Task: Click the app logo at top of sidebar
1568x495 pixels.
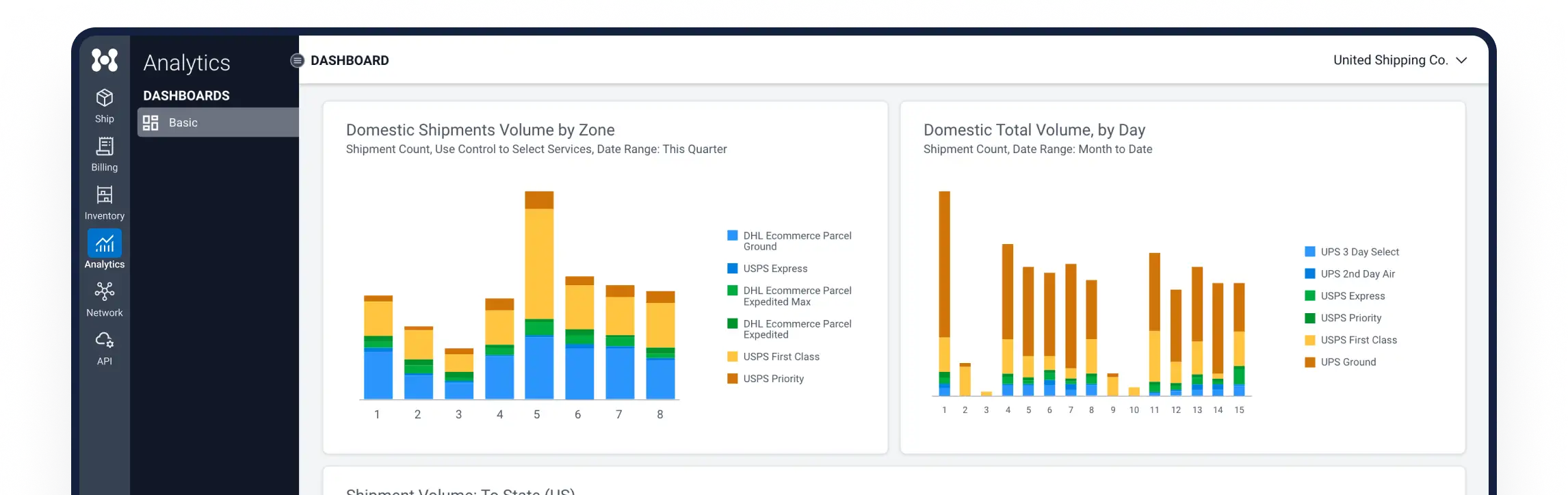Action: click(x=105, y=60)
